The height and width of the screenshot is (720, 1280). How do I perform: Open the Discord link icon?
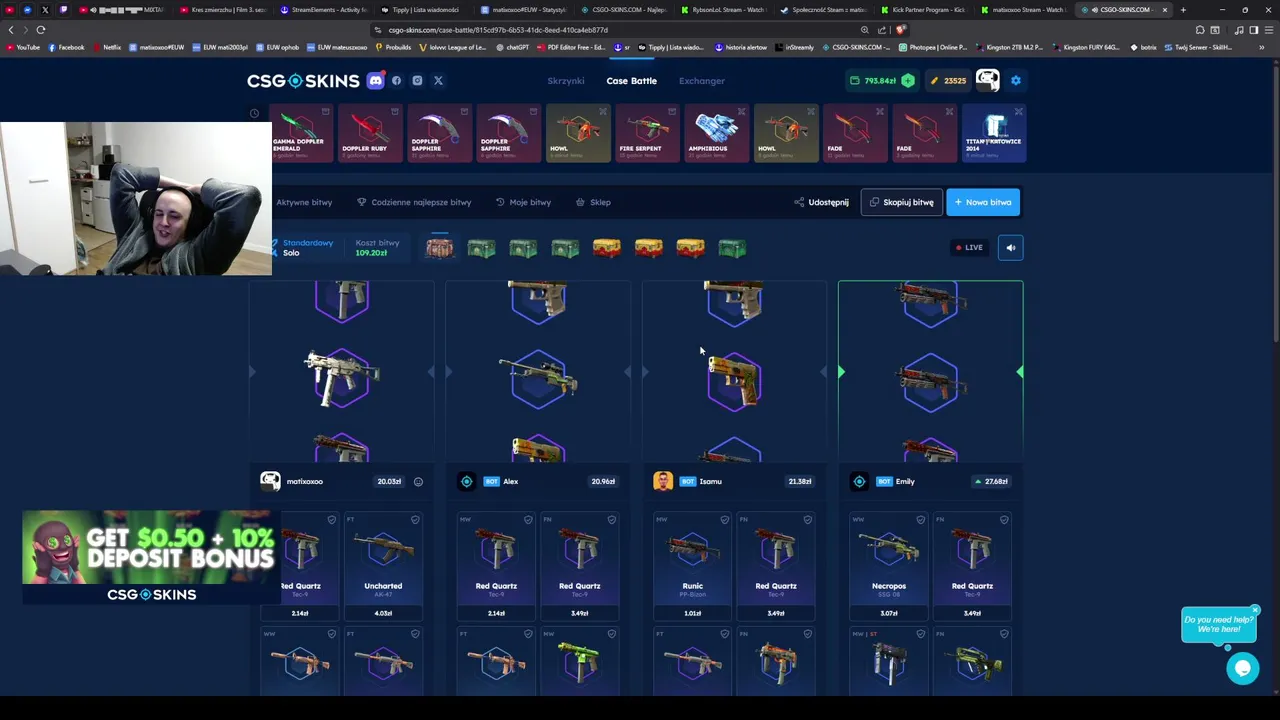[x=376, y=81]
